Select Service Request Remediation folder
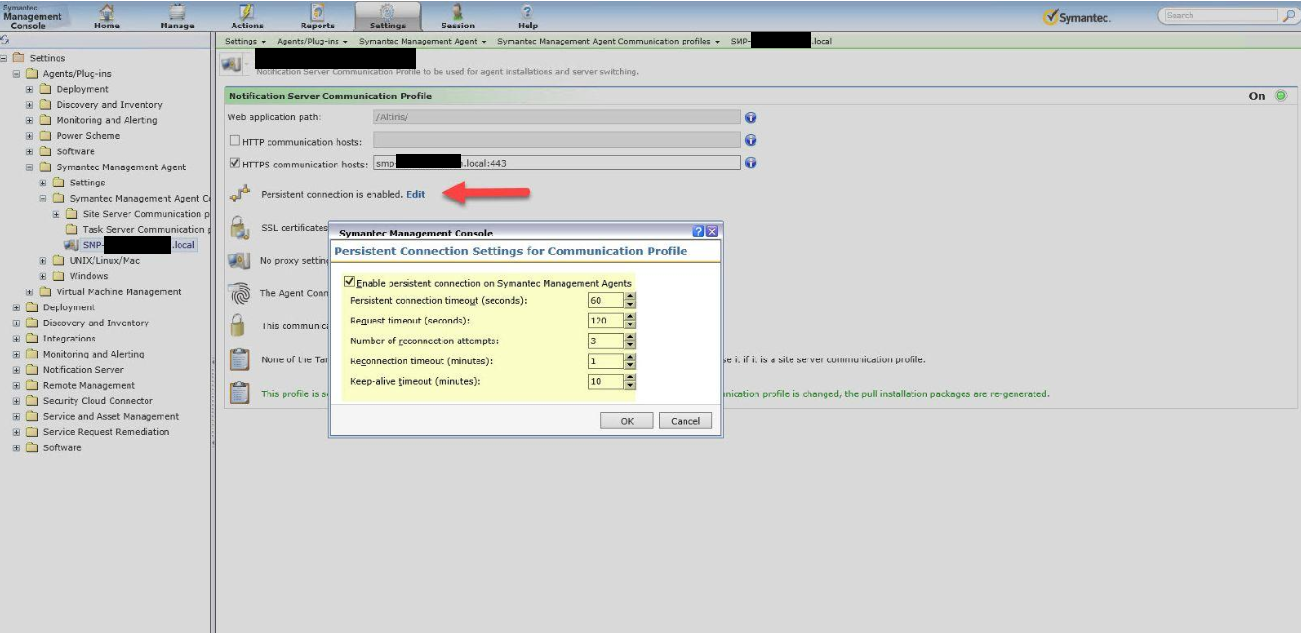Screen dimensions: 1301x633 97,432
